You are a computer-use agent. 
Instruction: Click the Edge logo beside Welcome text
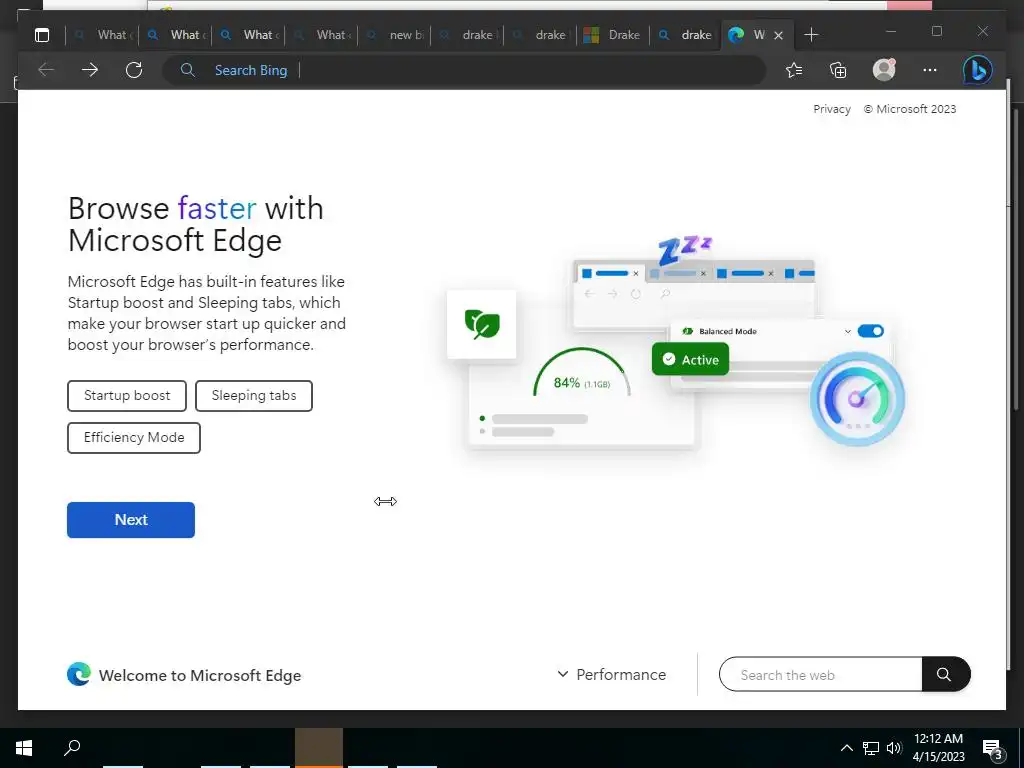(x=79, y=674)
